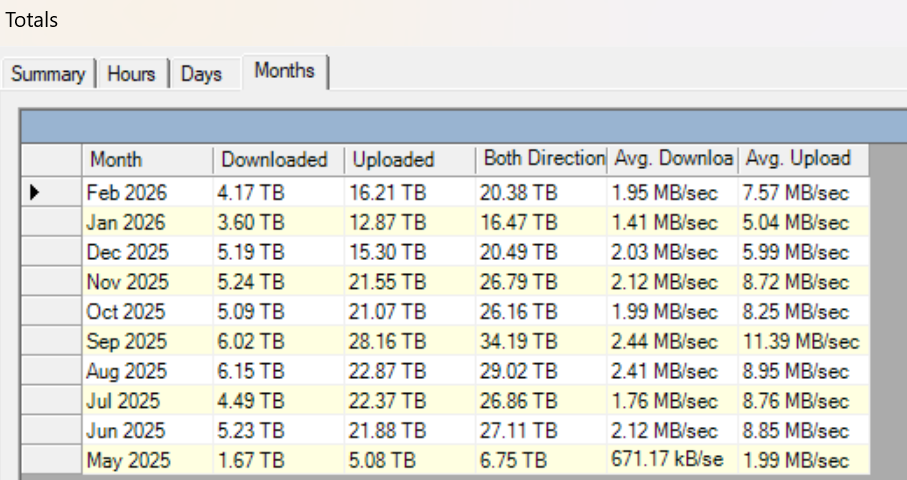Select the Jun 2025 month cell
The width and height of the screenshot is (907, 480).
147,431
